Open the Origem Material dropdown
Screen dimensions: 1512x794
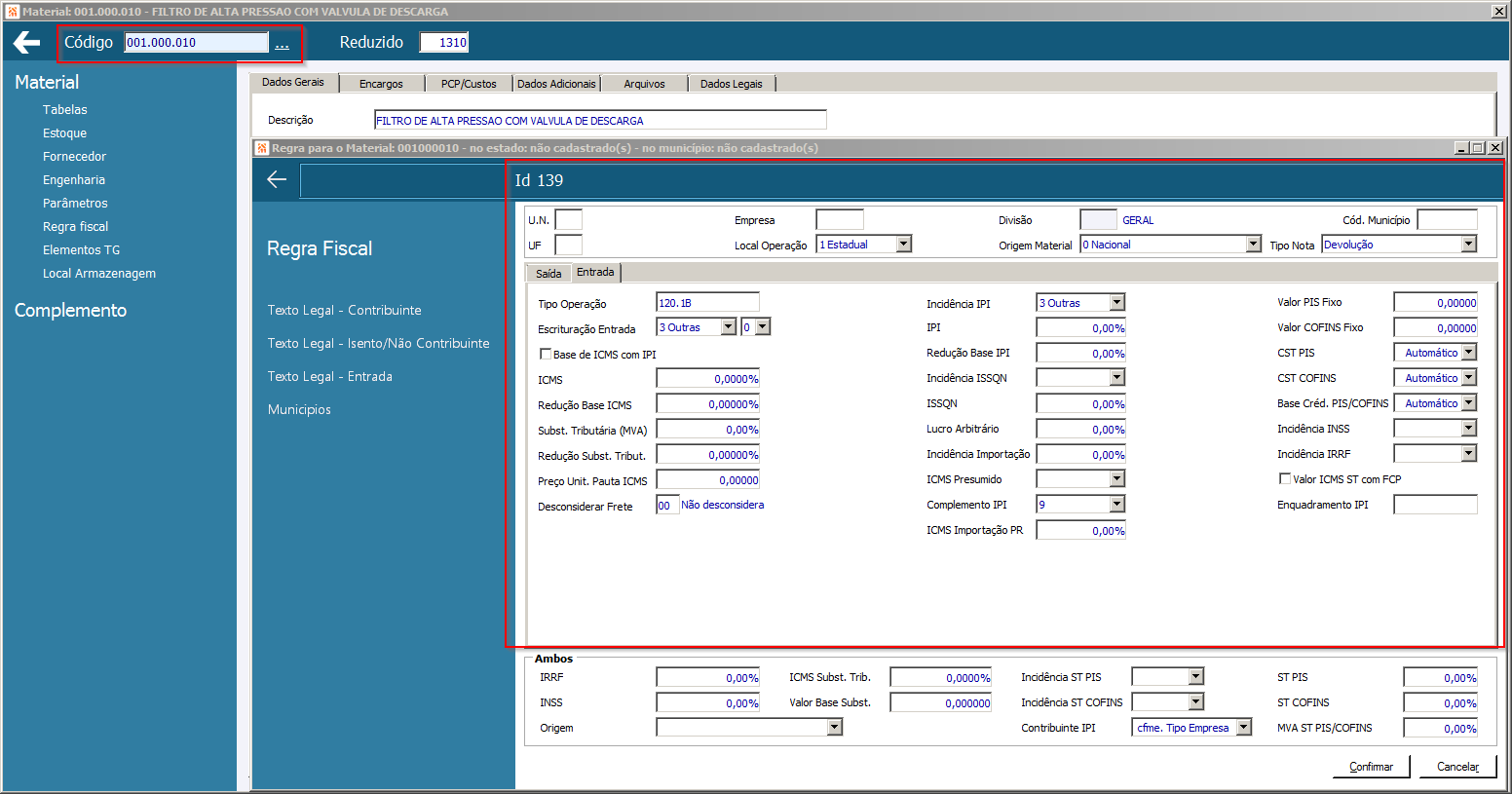click(x=1253, y=245)
